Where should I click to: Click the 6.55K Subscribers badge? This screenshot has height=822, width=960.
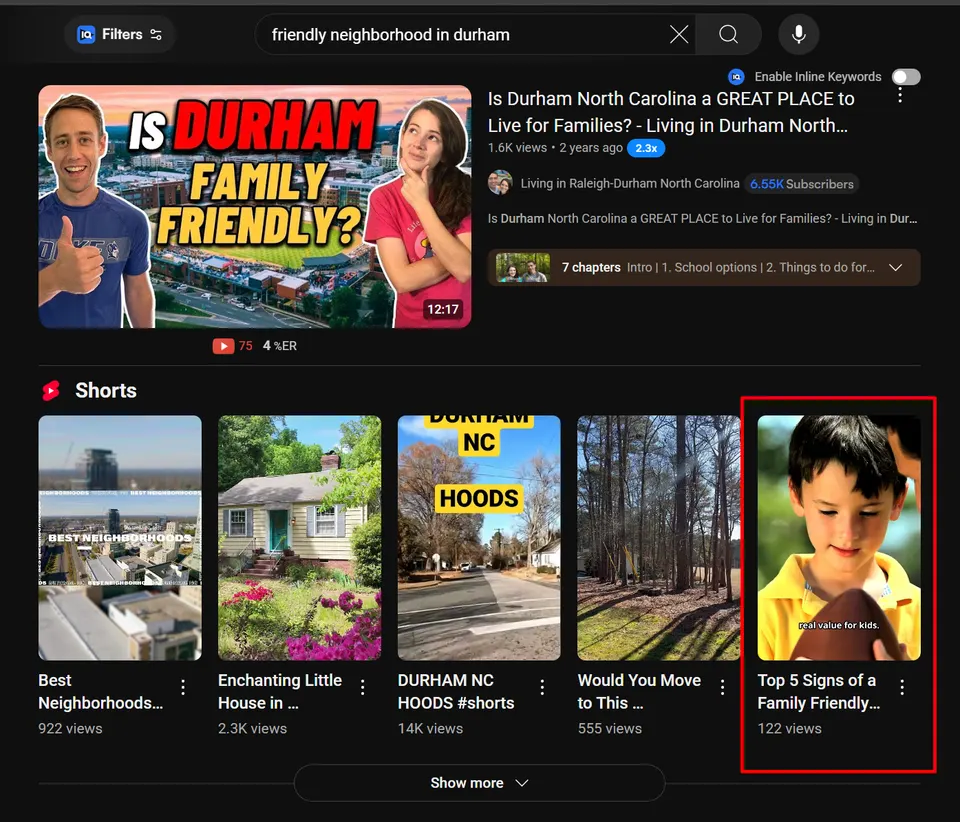click(x=801, y=184)
